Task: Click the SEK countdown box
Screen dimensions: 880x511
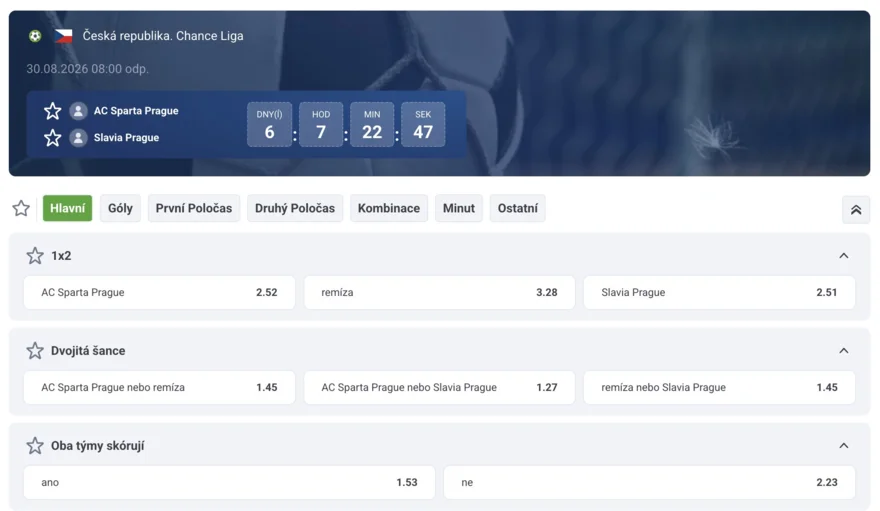Action: click(423, 125)
